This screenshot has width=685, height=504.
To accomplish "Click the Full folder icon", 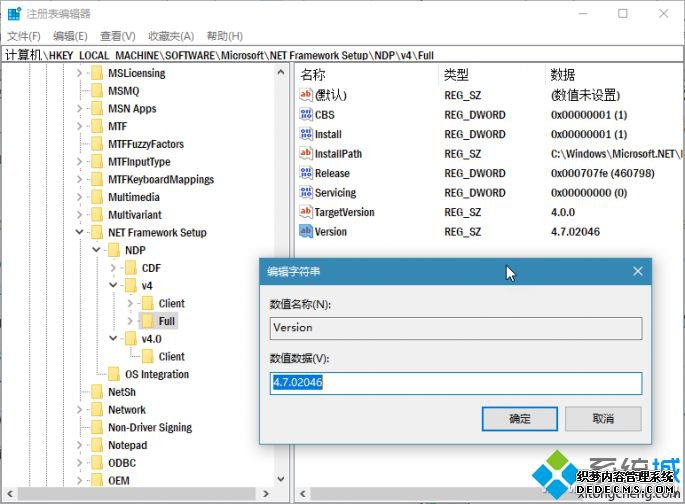I will 148,321.
